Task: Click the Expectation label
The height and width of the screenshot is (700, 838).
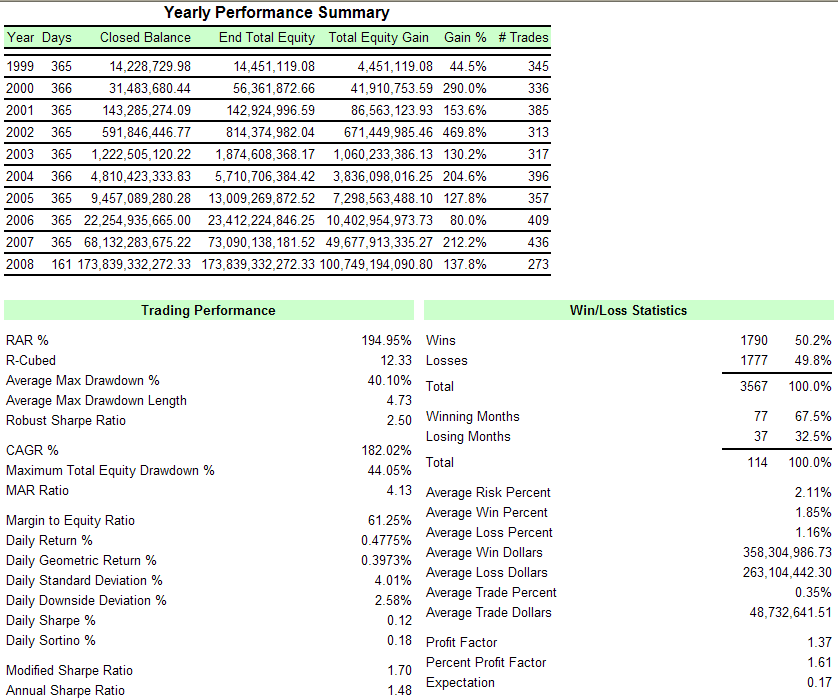Action: point(460,682)
